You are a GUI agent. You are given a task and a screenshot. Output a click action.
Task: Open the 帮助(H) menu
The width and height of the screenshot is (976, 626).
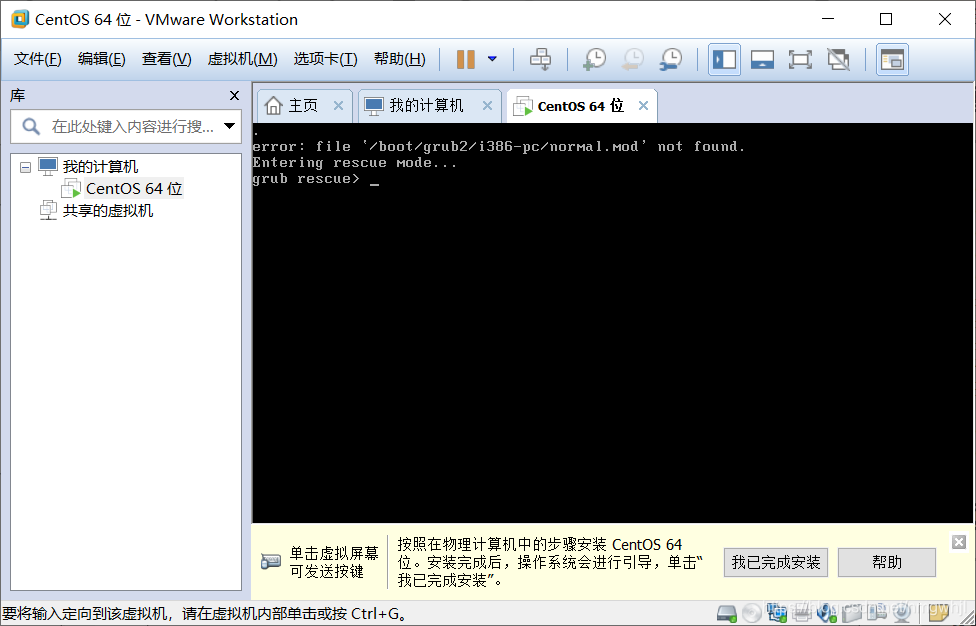400,59
